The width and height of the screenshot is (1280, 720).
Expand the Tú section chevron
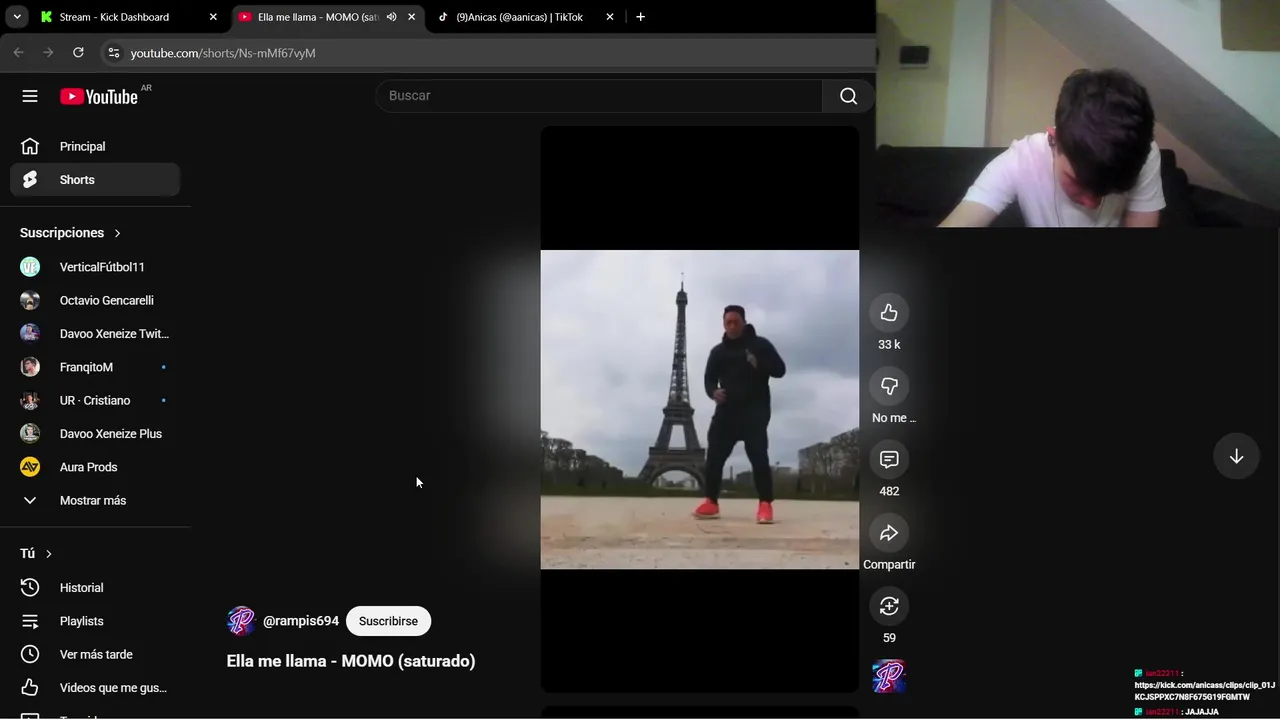48,554
